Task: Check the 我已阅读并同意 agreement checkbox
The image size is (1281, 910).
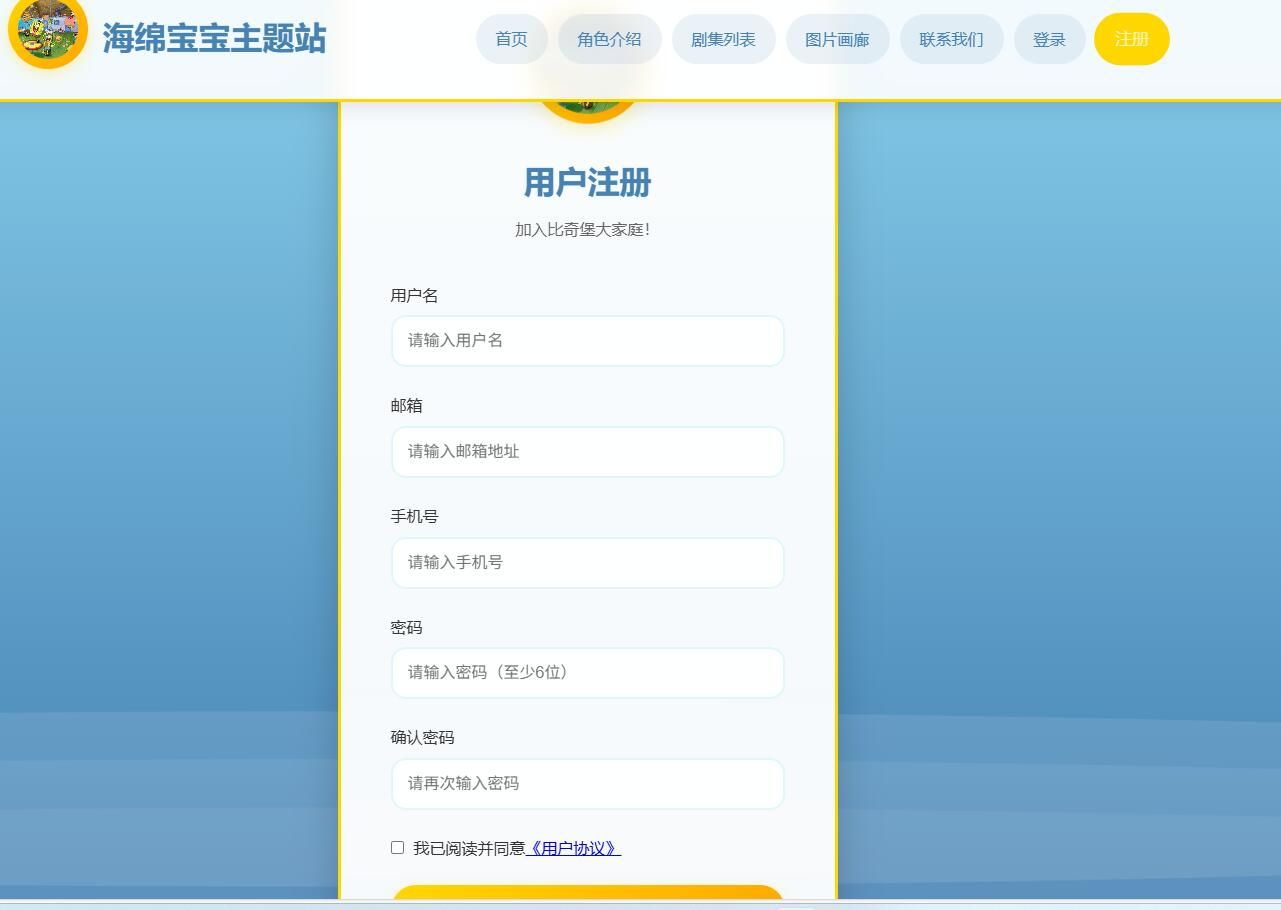Action: pyautogui.click(x=397, y=847)
